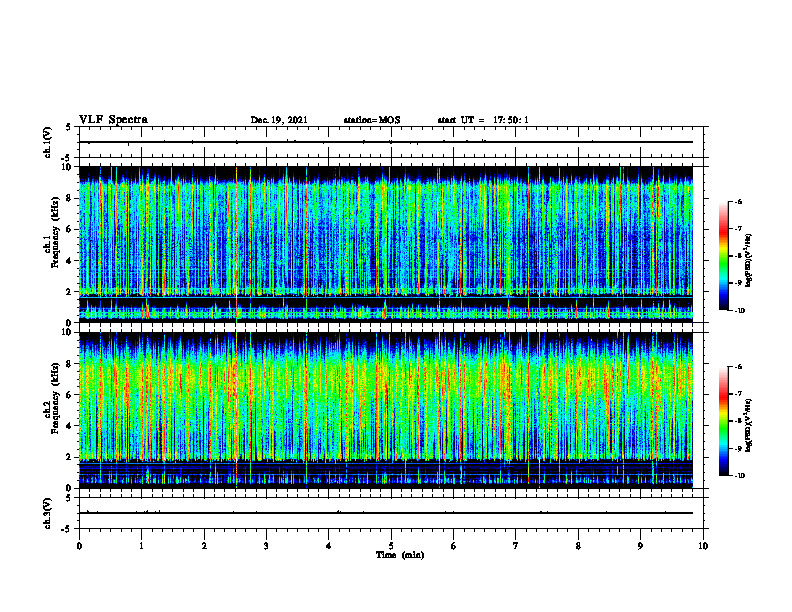This screenshot has width=792, height=612.
Task: Click the "-10" label on ch.1 color bar
Action: pos(739,311)
